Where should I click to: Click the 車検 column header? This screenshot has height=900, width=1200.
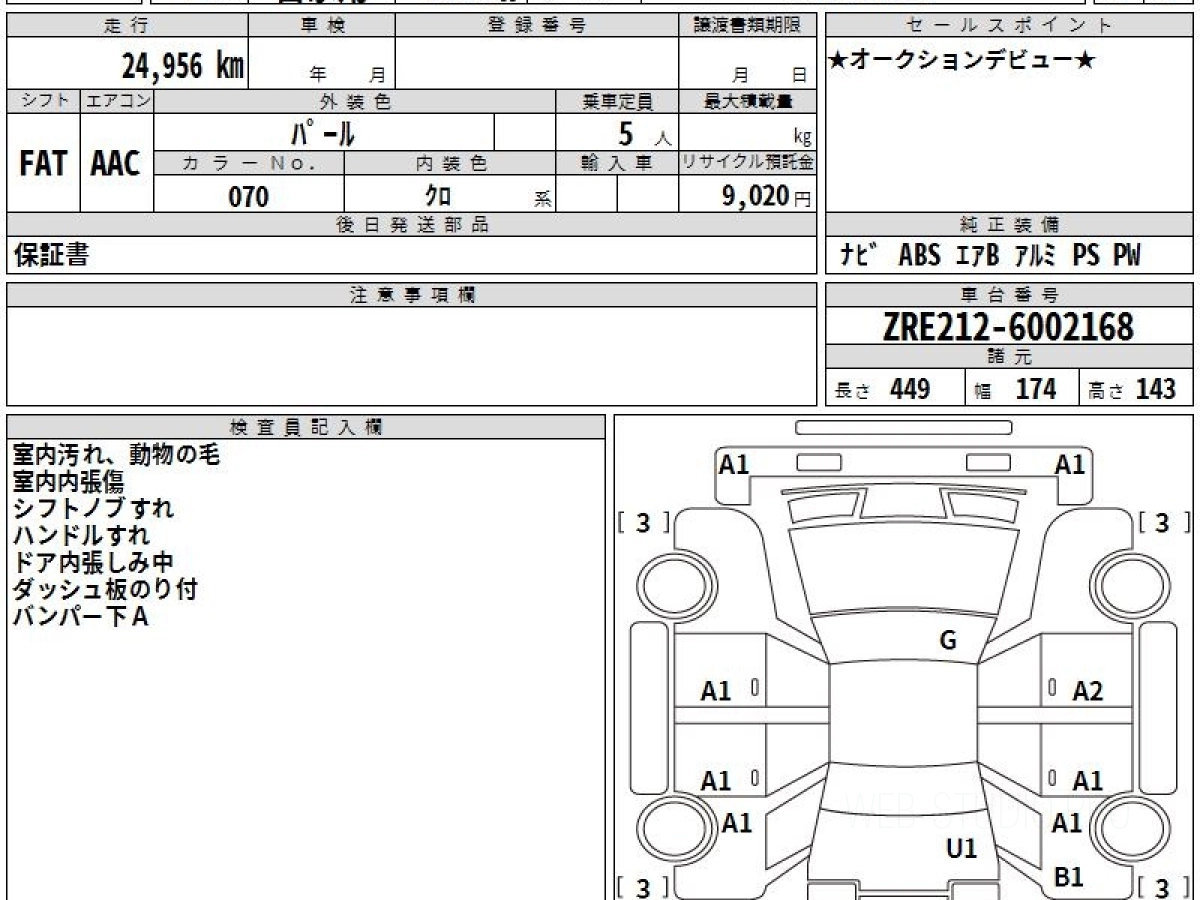322,26
